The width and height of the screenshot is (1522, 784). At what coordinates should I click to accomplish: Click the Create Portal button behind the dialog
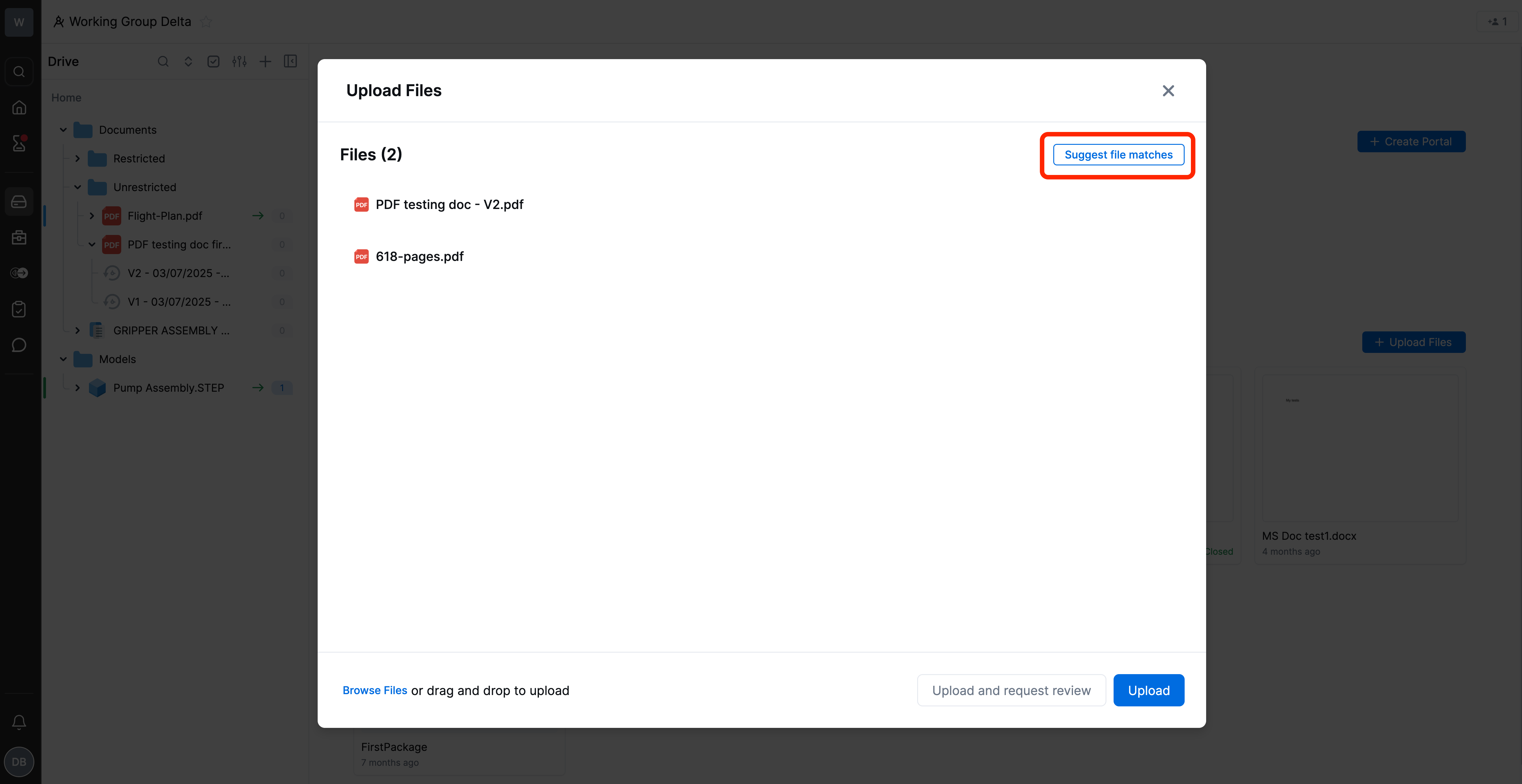click(1411, 142)
